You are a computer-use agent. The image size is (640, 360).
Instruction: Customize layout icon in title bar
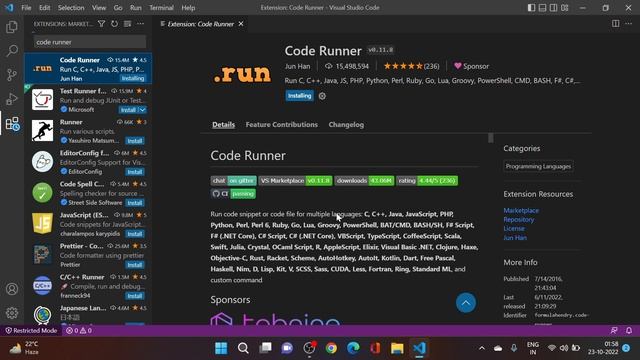coord(564,8)
